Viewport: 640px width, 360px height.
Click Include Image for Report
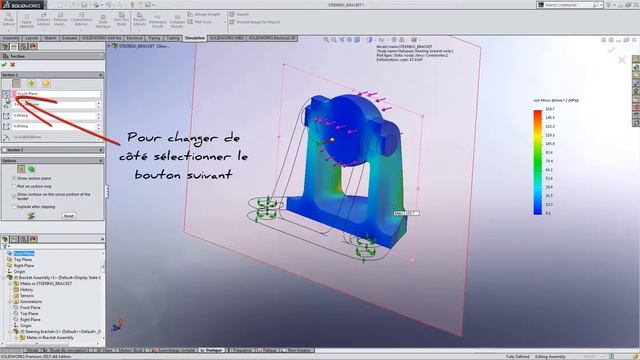tap(255, 22)
